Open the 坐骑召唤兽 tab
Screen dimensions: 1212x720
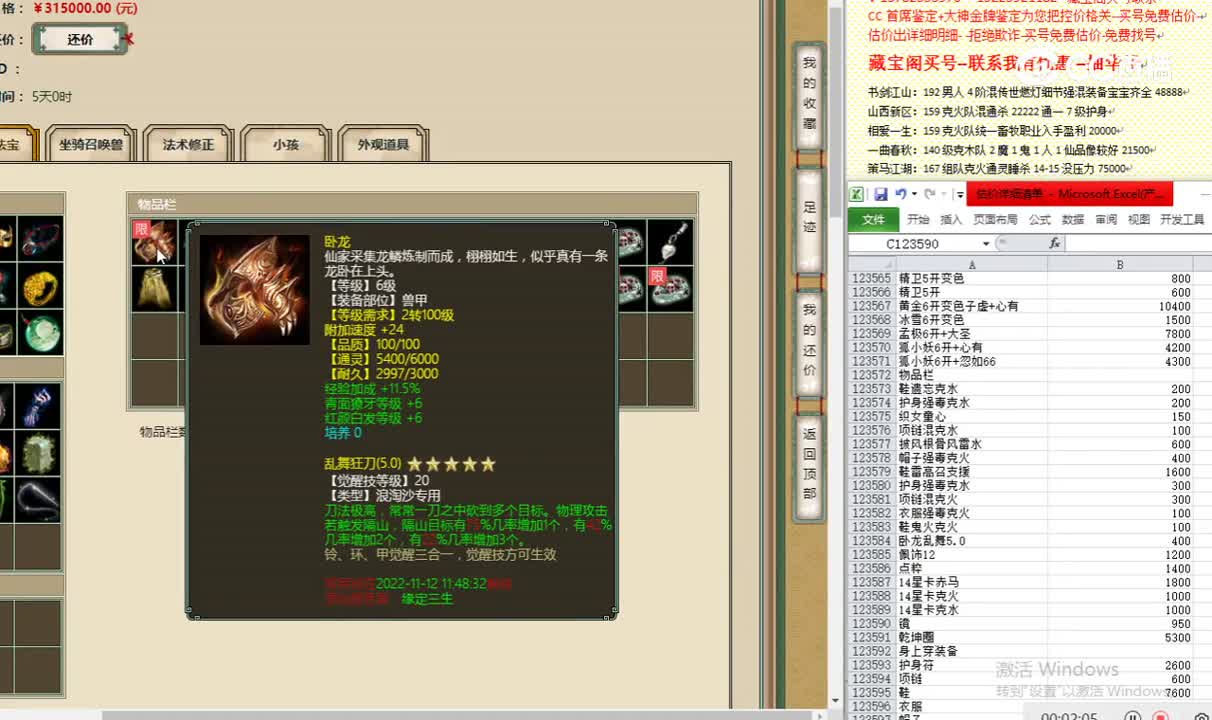click(x=90, y=144)
